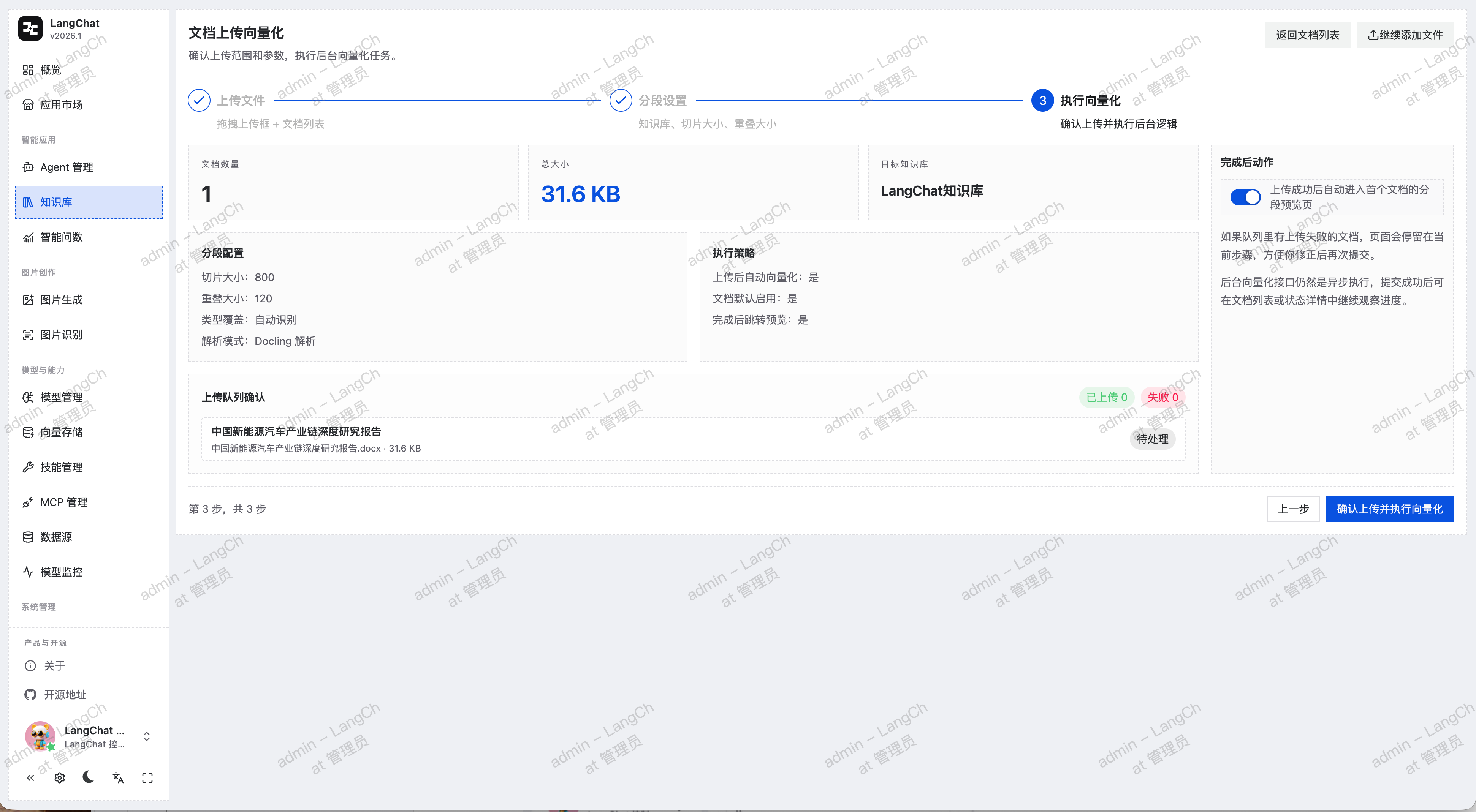
Task: Go back with 上一步 button
Action: click(x=1293, y=509)
